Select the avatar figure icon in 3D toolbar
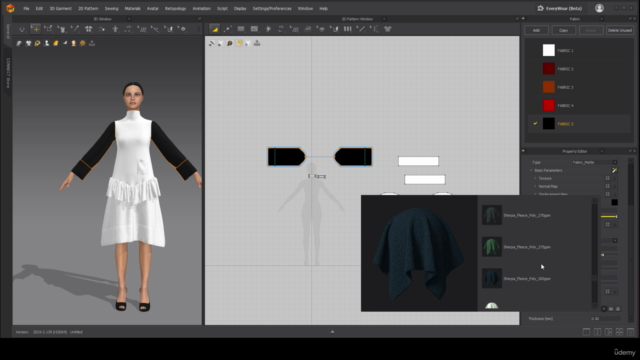The height and width of the screenshot is (360, 640). (116, 29)
